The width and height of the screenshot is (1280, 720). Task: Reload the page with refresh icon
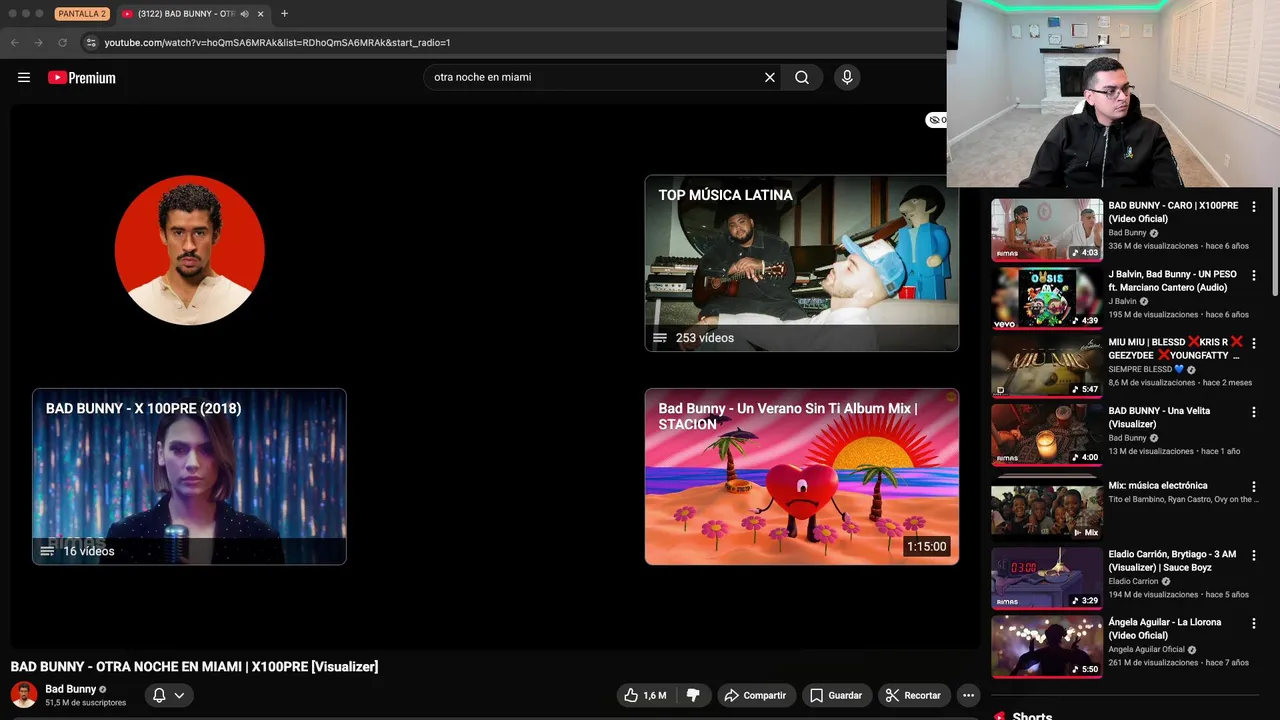point(62,43)
